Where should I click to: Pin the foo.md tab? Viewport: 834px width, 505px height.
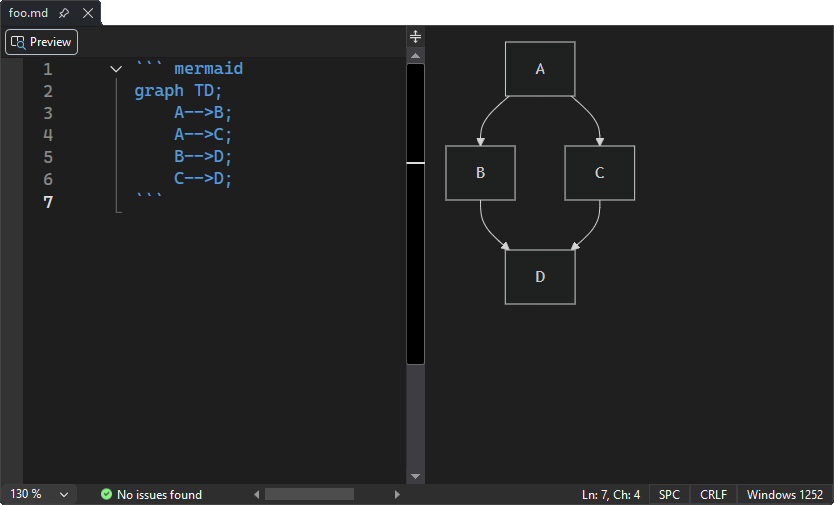click(x=64, y=13)
